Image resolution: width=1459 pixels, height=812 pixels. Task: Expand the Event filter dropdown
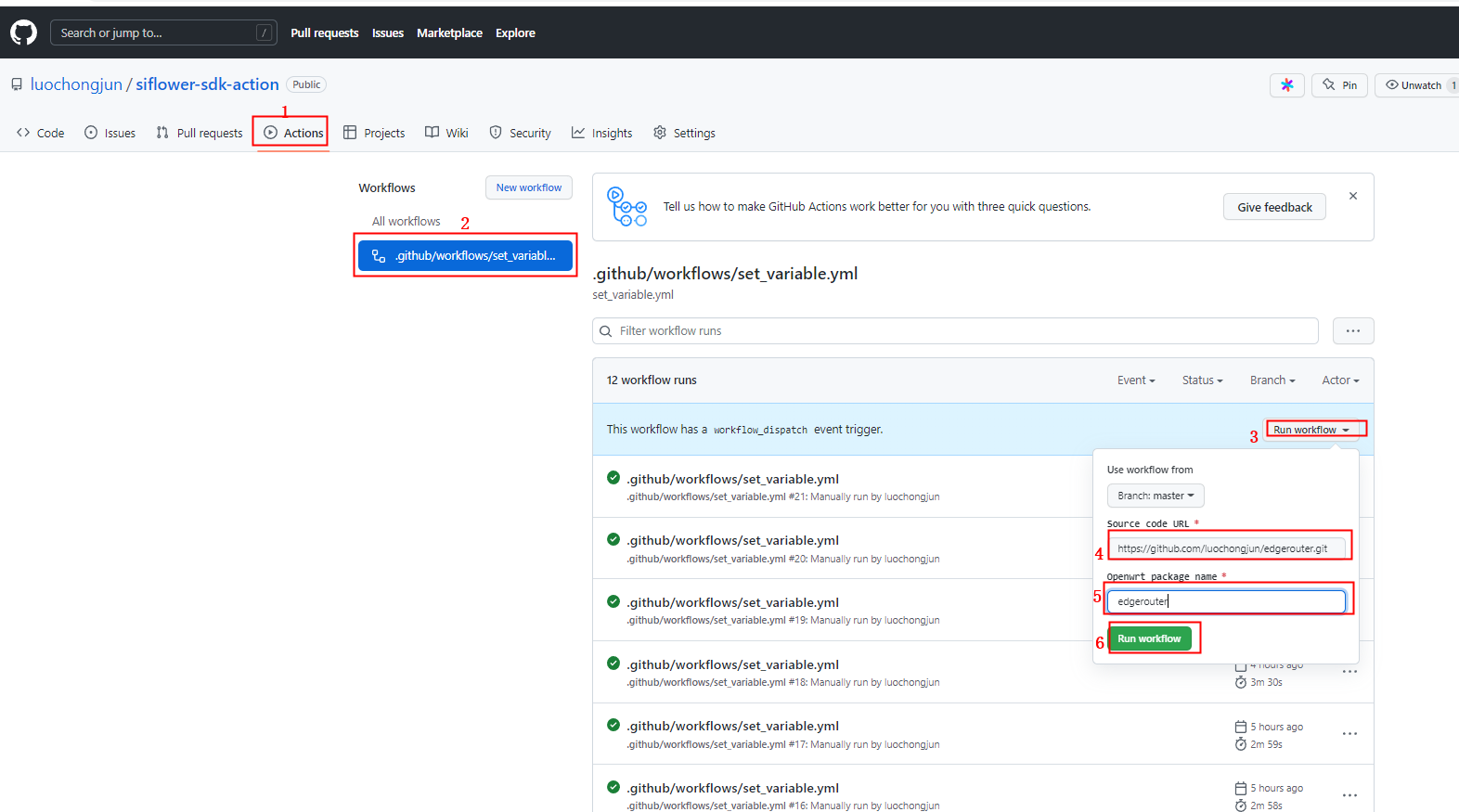pos(1136,380)
